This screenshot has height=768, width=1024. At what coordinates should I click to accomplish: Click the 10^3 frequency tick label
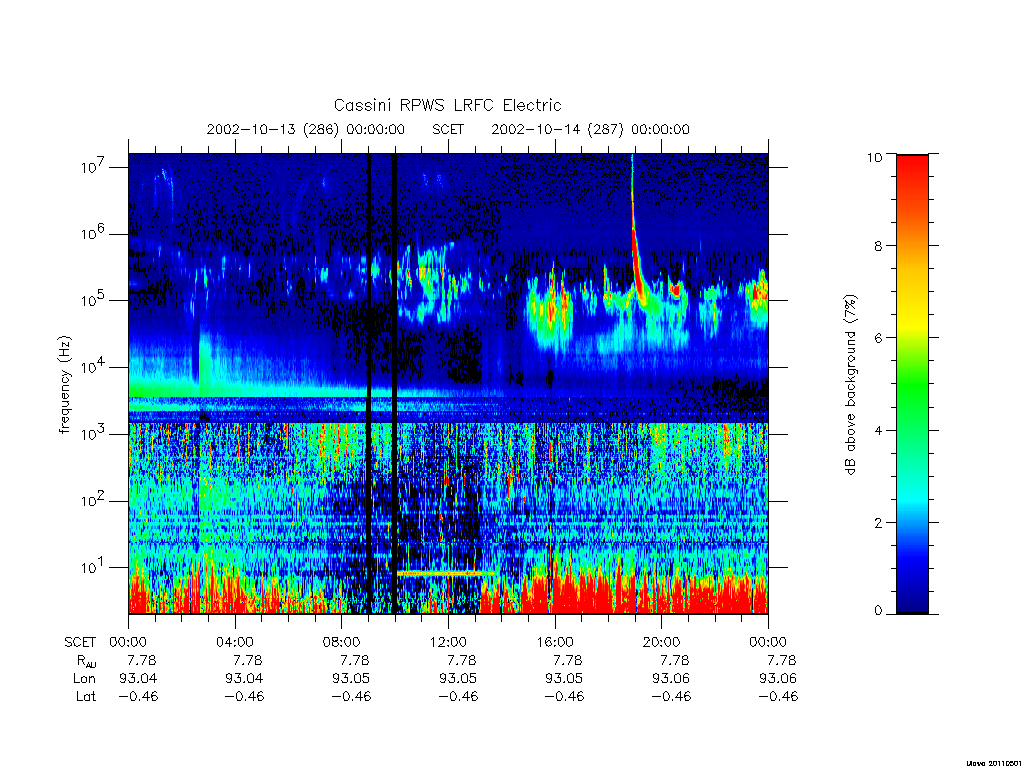93,434
